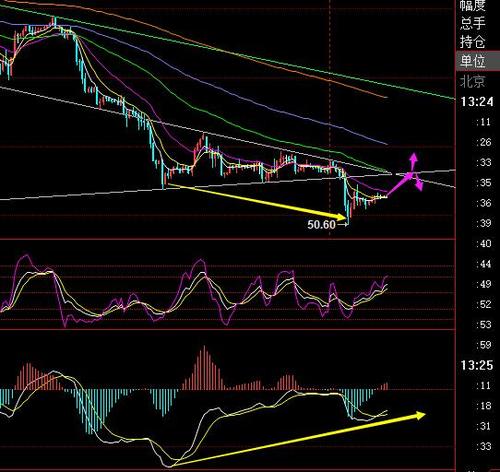Click the small white arrow beside 50.60

coord(343,225)
